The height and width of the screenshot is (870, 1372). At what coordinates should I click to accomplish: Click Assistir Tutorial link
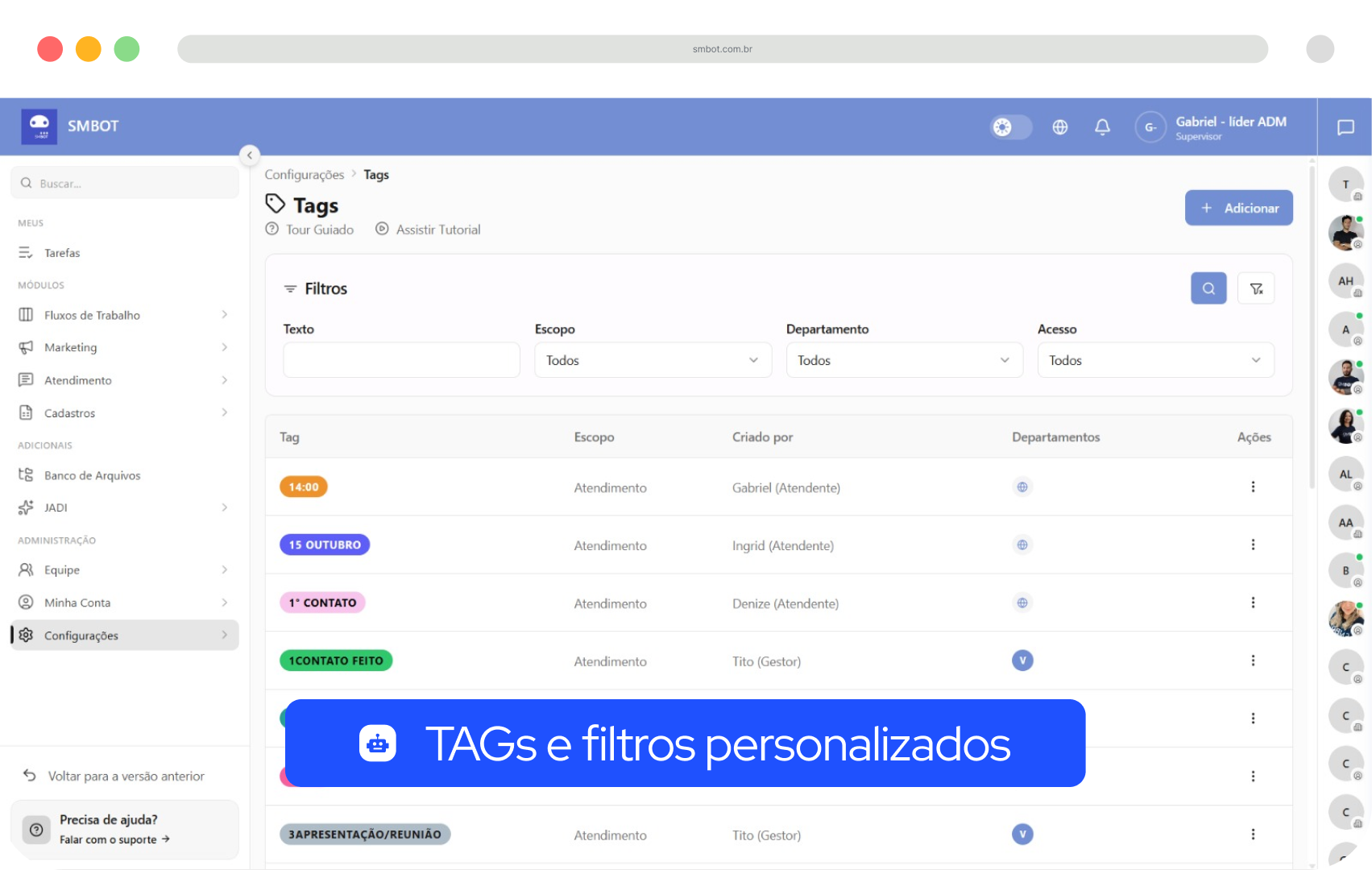pyautogui.click(x=428, y=230)
